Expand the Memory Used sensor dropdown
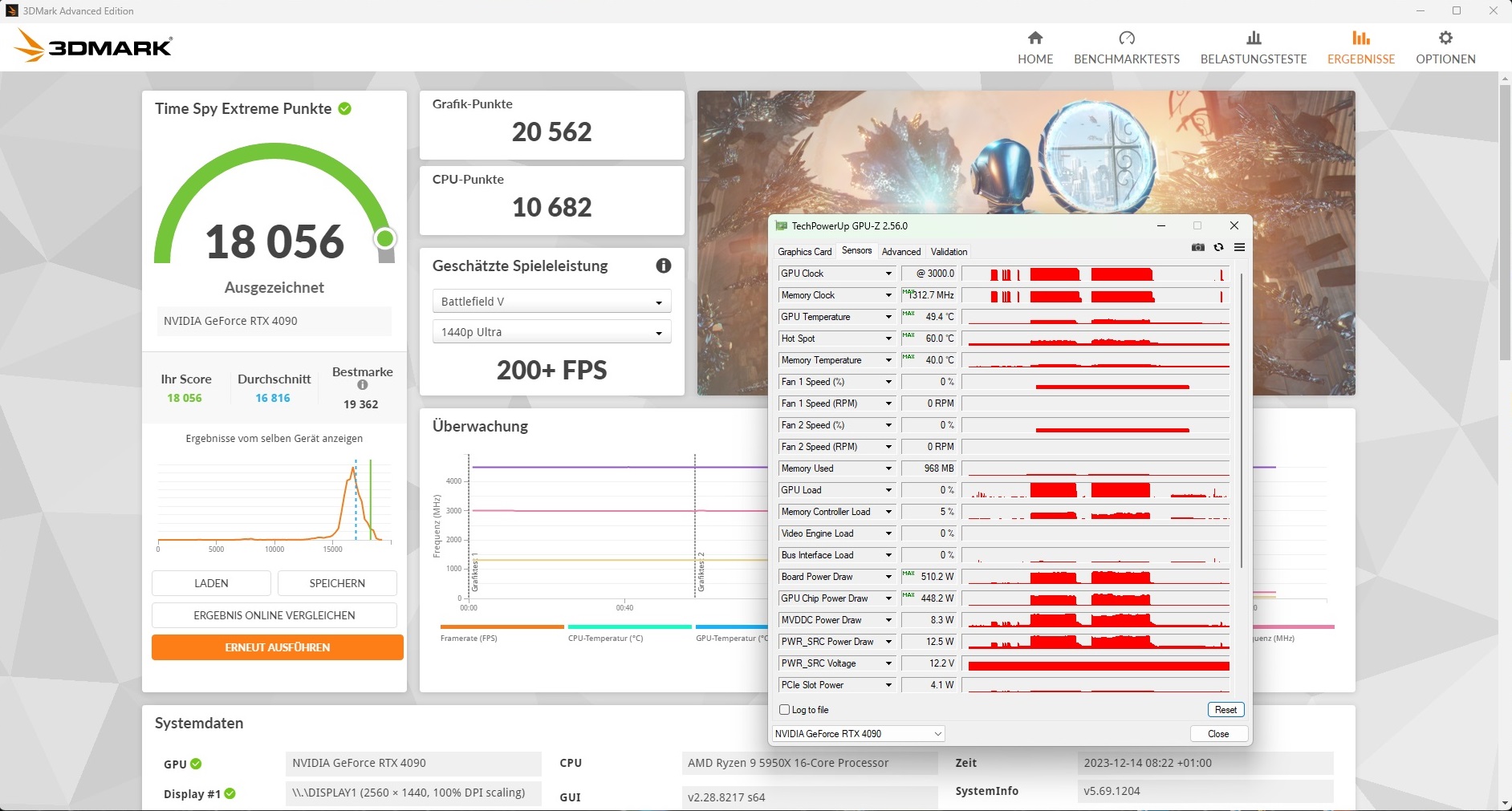Screen dimensions: 1512x811 (888, 468)
